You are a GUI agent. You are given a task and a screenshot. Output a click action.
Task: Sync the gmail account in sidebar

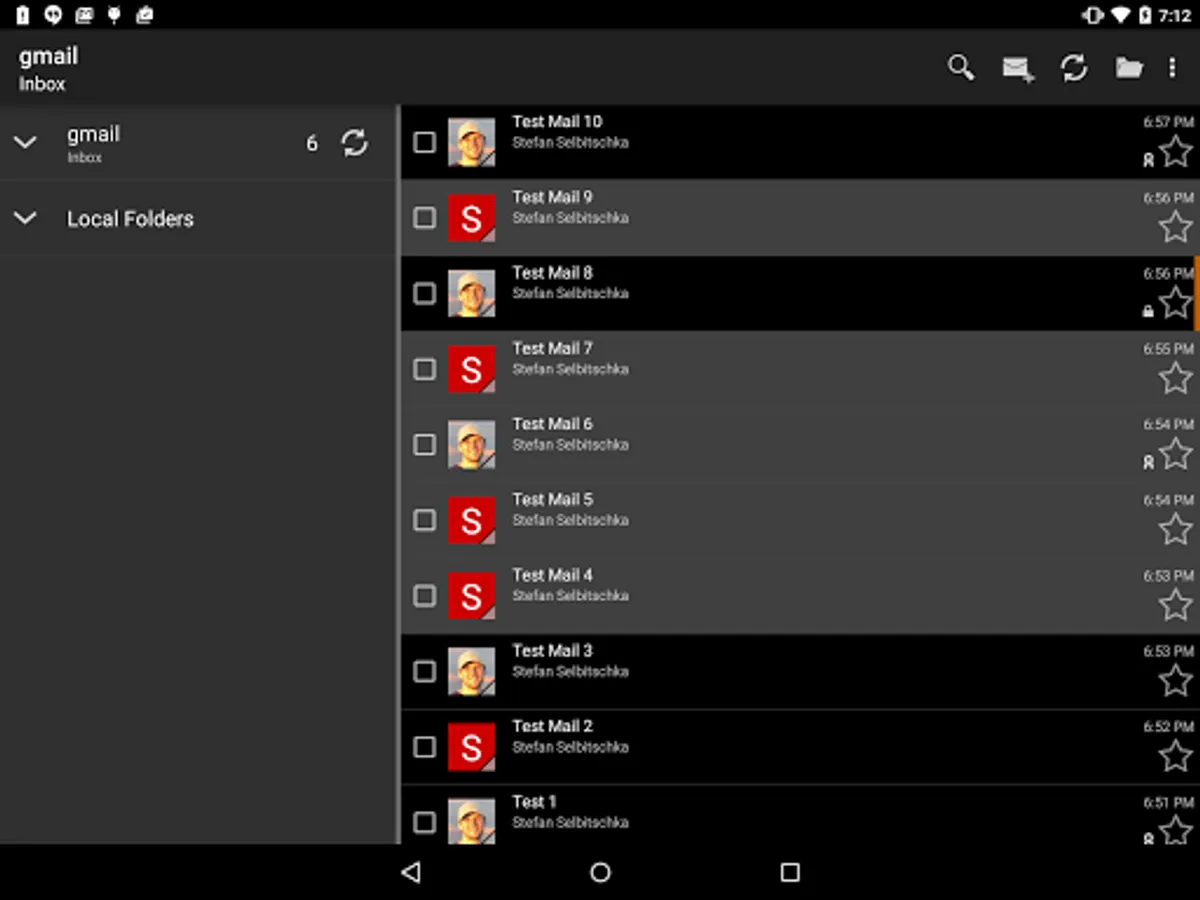click(355, 143)
